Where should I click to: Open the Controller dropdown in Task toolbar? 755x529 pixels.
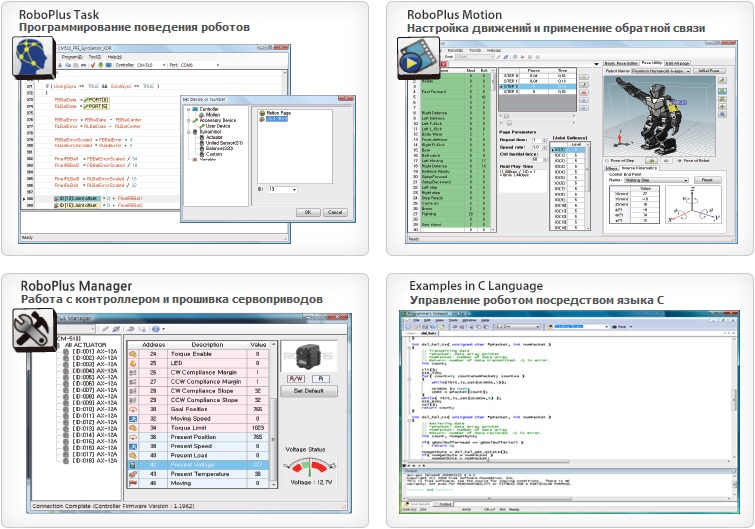click(164, 65)
